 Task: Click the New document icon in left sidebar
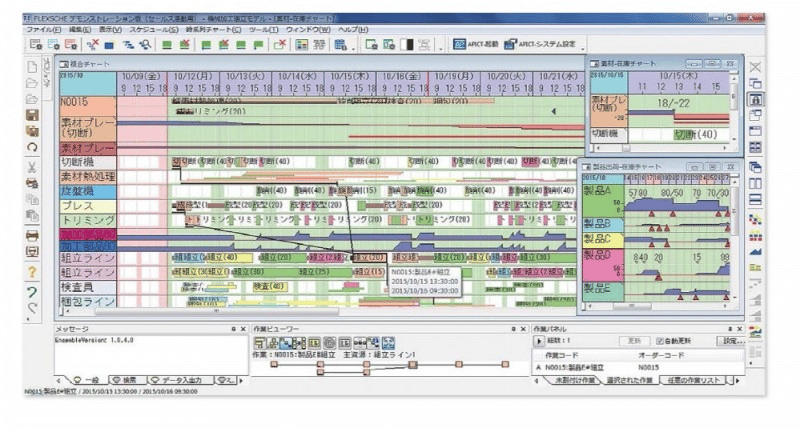coord(32,67)
